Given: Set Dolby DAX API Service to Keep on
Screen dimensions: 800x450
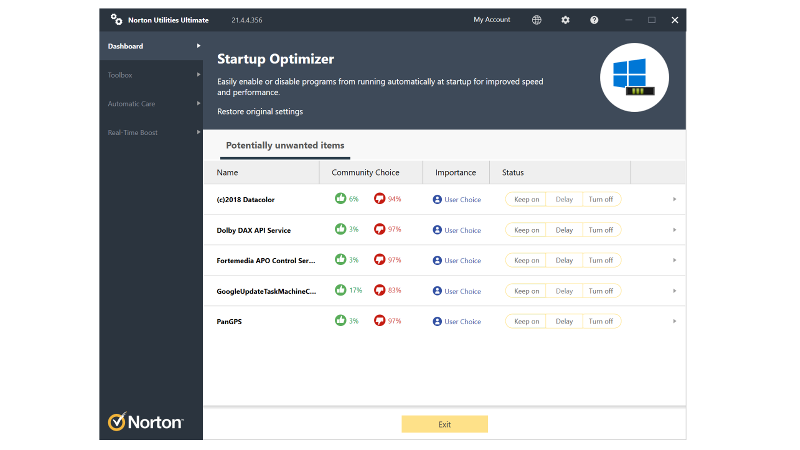Looking at the screenshot, I should point(526,230).
